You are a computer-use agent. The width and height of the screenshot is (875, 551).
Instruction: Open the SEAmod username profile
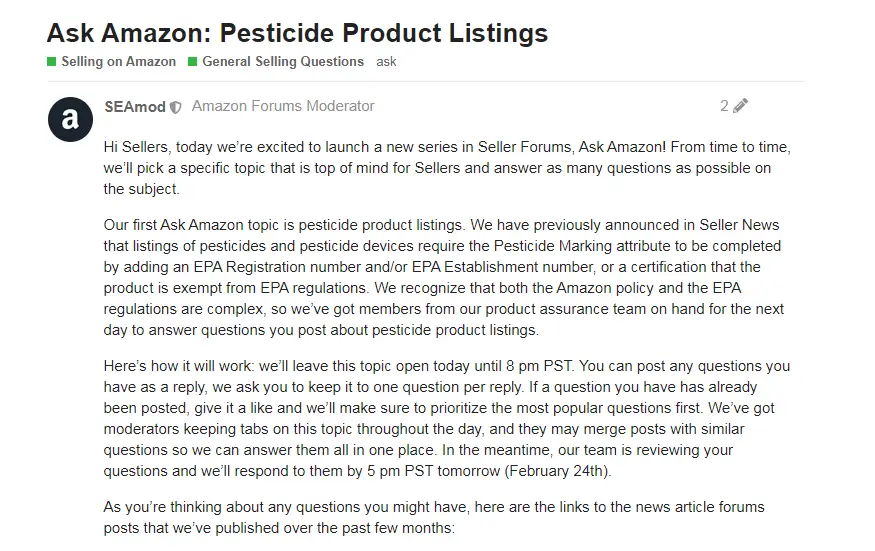(x=135, y=106)
